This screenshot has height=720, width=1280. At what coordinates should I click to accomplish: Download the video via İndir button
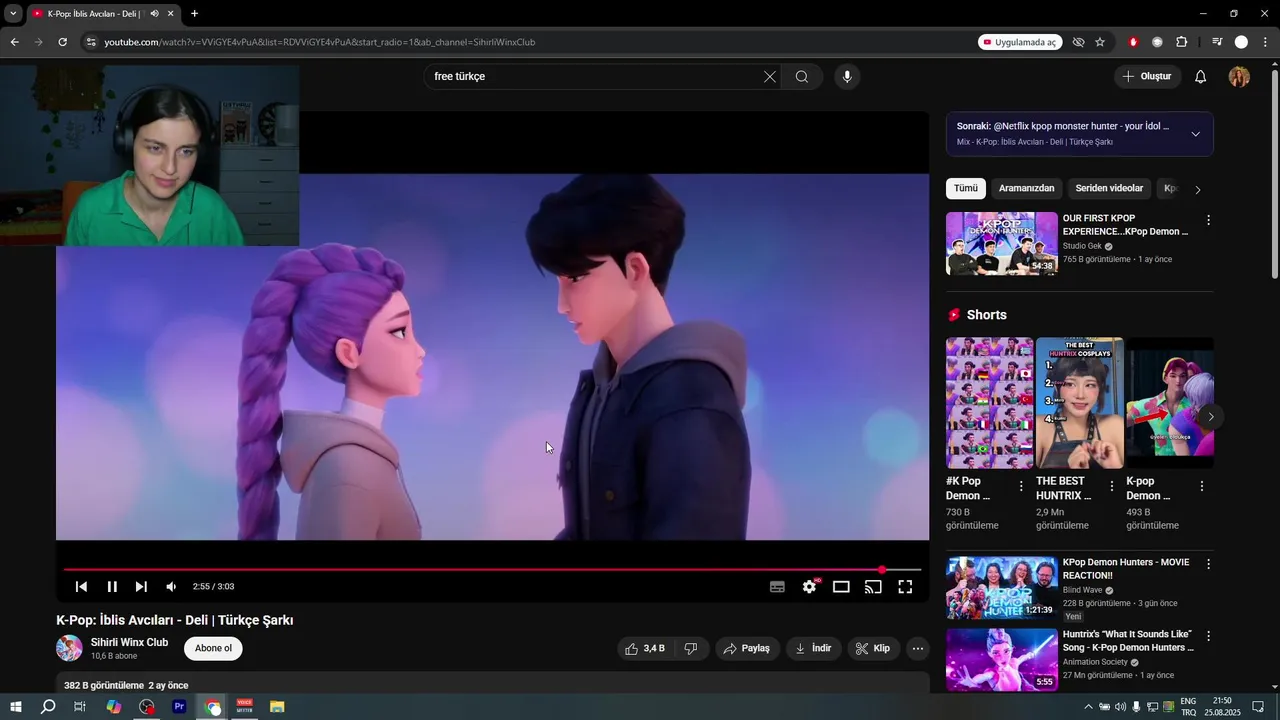813,648
